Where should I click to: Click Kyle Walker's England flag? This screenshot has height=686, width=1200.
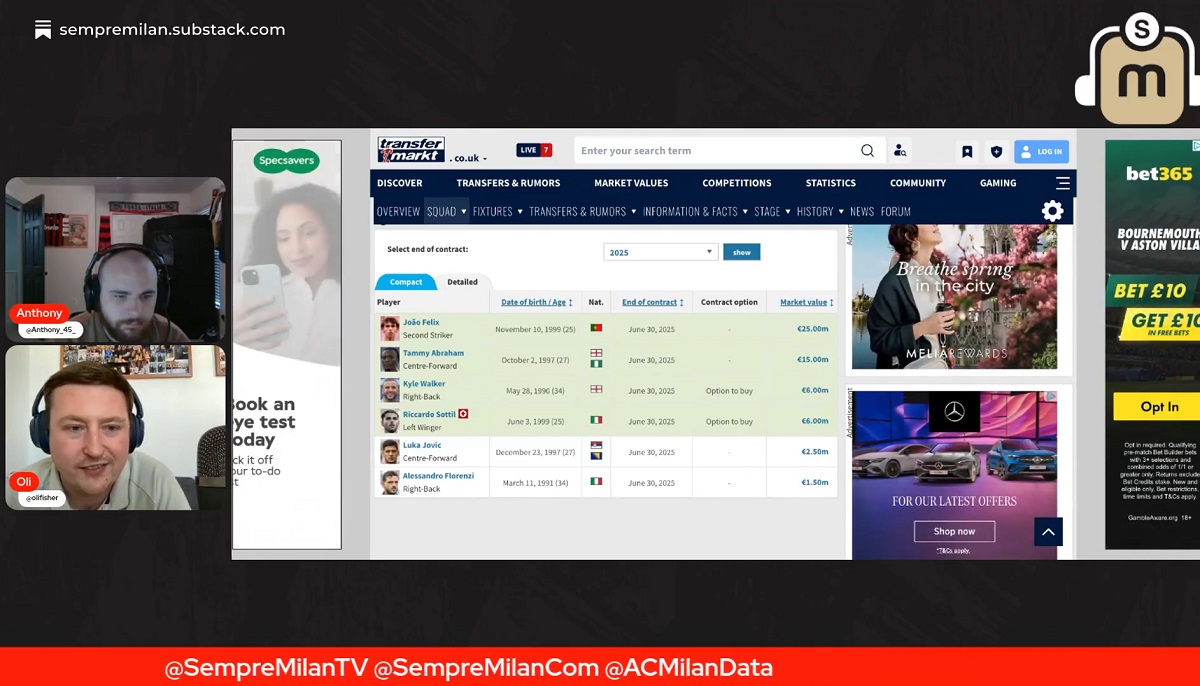(596, 389)
